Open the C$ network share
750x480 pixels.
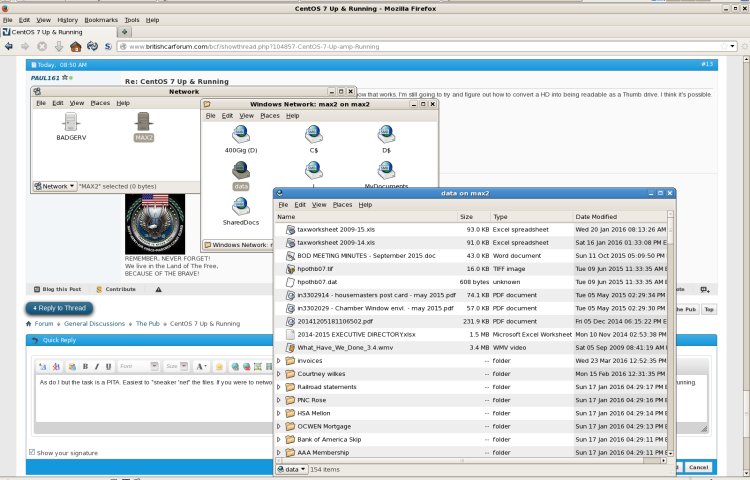pyautogui.click(x=313, y=139)
